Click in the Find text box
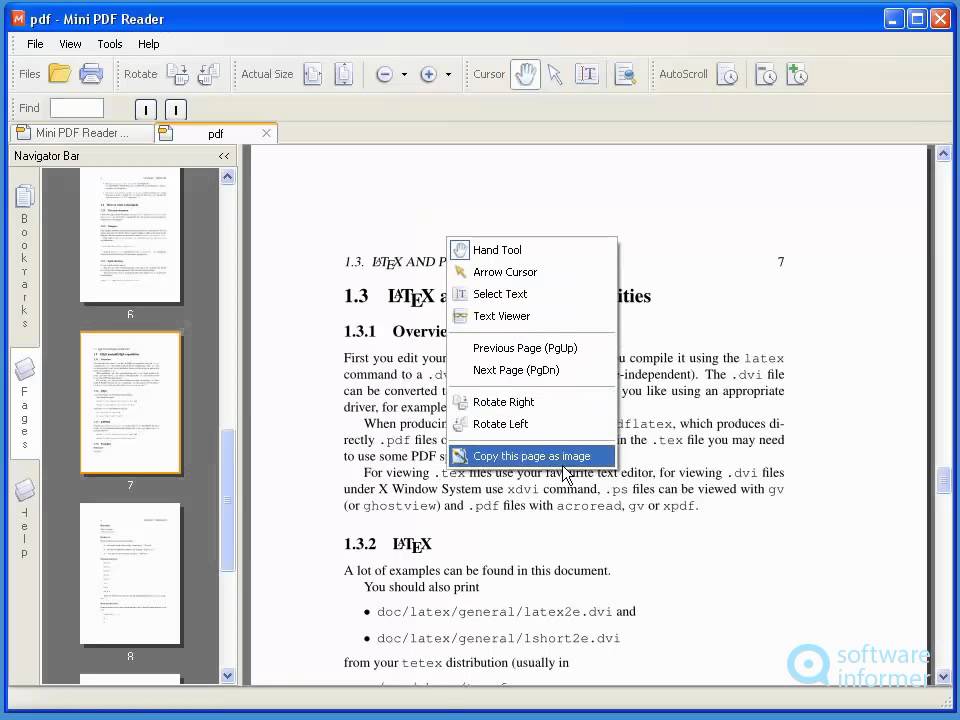Viewport: 960px width, 720px height. pos(77,108)
